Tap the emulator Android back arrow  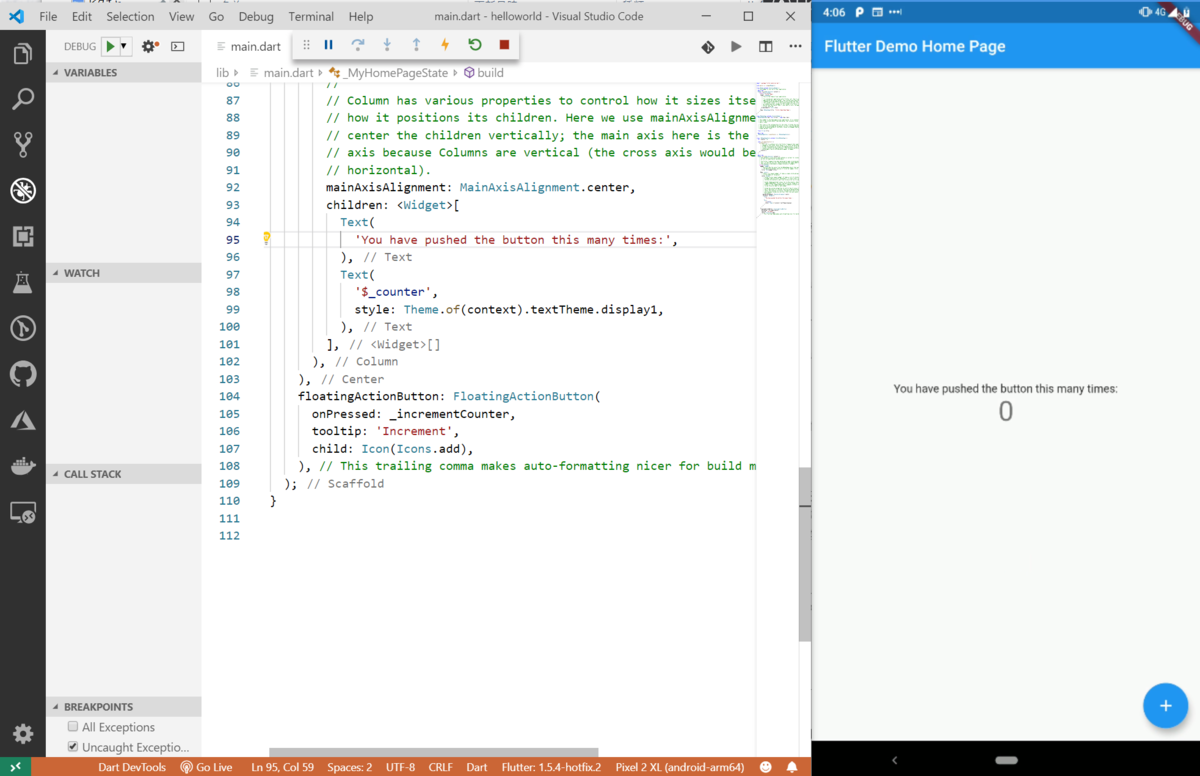(894, 760)
